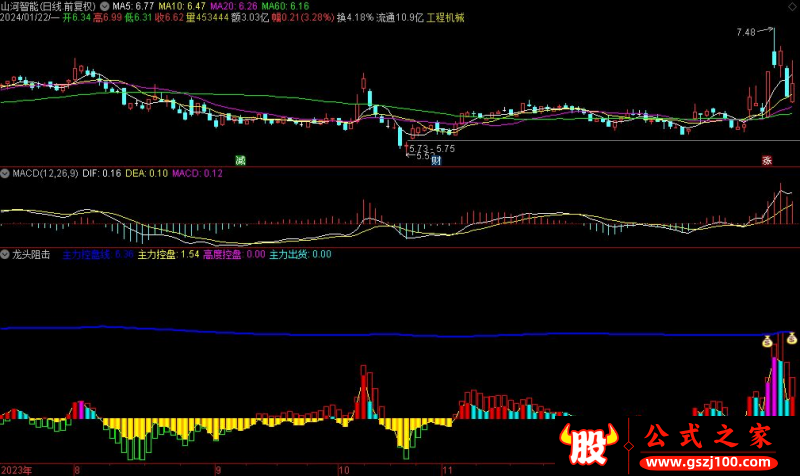Click the blue 主力控盘线 line in bottom panel

[300, 332]
